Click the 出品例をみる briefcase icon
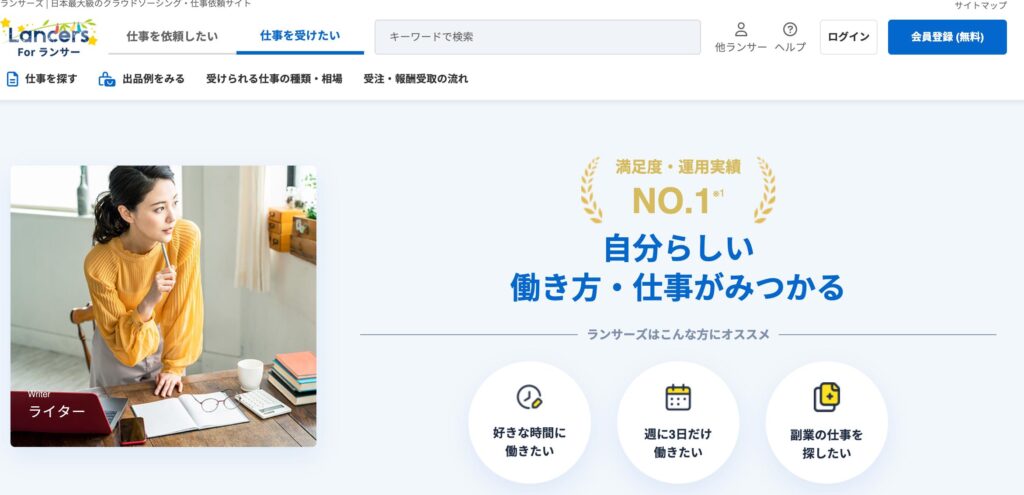Image resolution: width=1024 pixels, height=495 pixels. [106, 79]
